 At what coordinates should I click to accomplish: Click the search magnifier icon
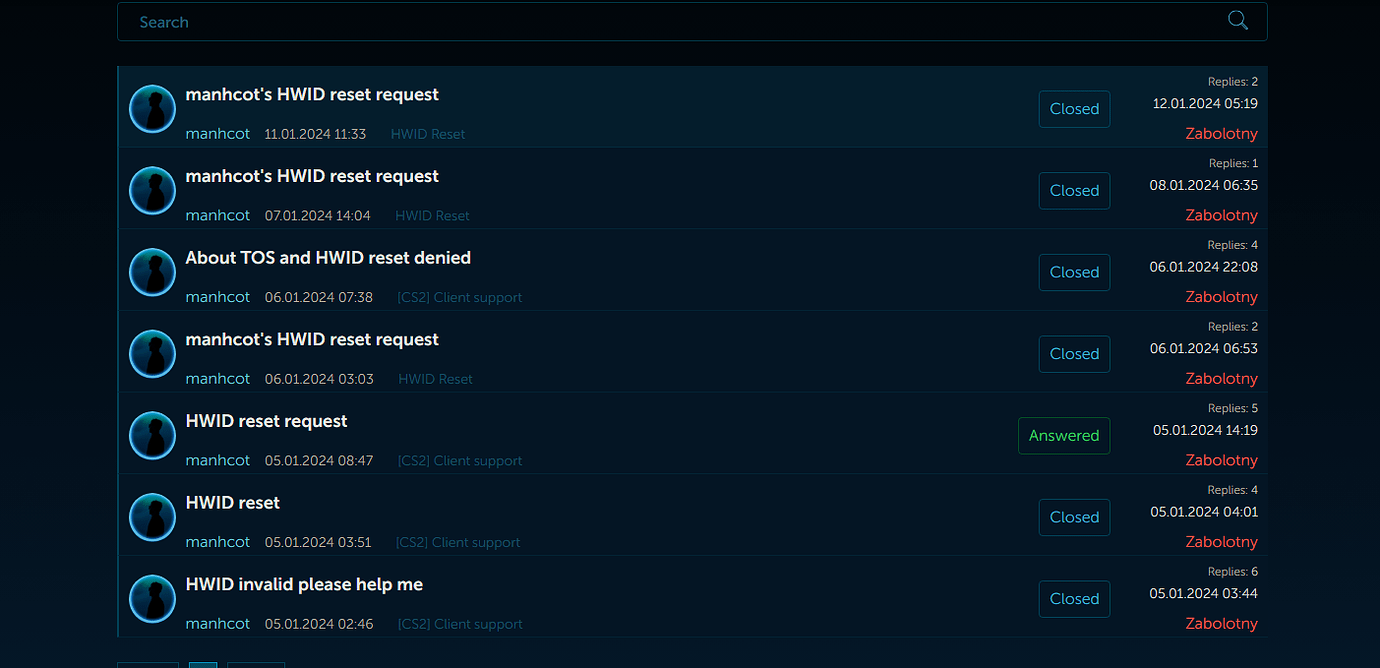point(1237,21)
